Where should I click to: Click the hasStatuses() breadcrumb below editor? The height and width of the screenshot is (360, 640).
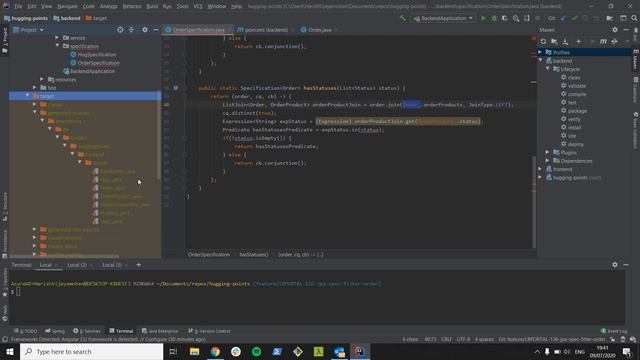click(253, 255)
